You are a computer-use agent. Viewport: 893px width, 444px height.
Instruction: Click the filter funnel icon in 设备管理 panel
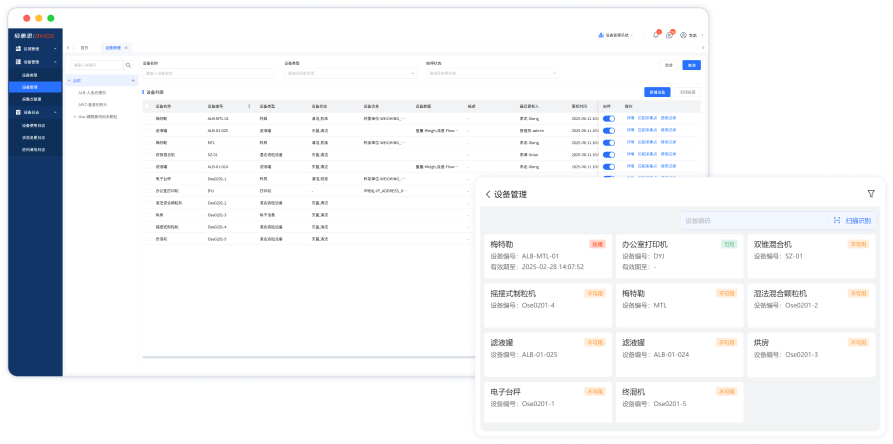870,194
